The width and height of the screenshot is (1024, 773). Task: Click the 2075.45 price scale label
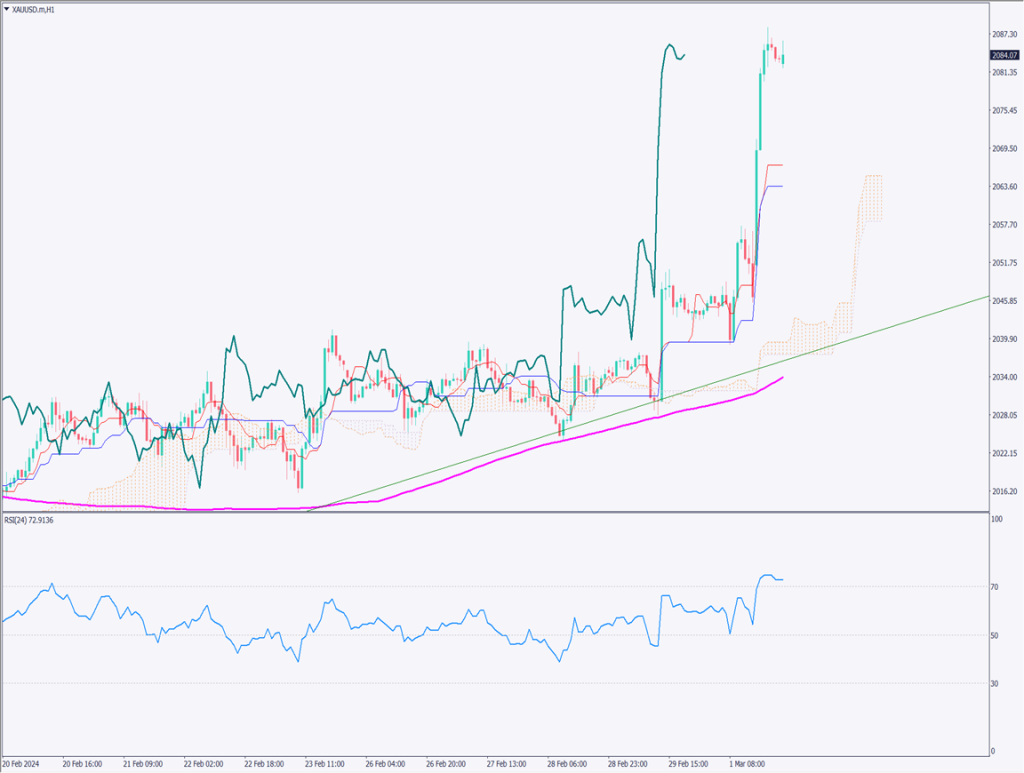click(1004, 110)
